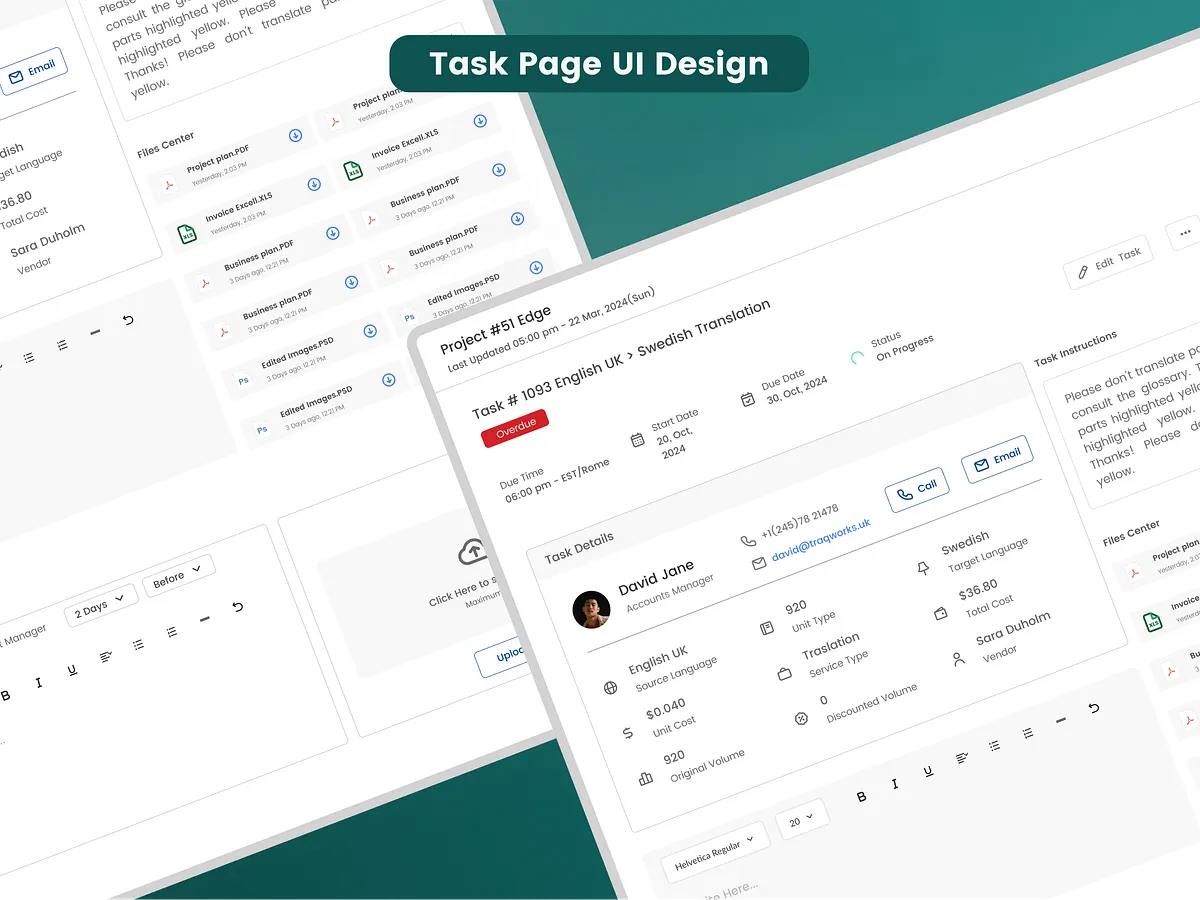
Task: Click discount badge icon beside Discounted Volume
Action: (x=801, y=719)
